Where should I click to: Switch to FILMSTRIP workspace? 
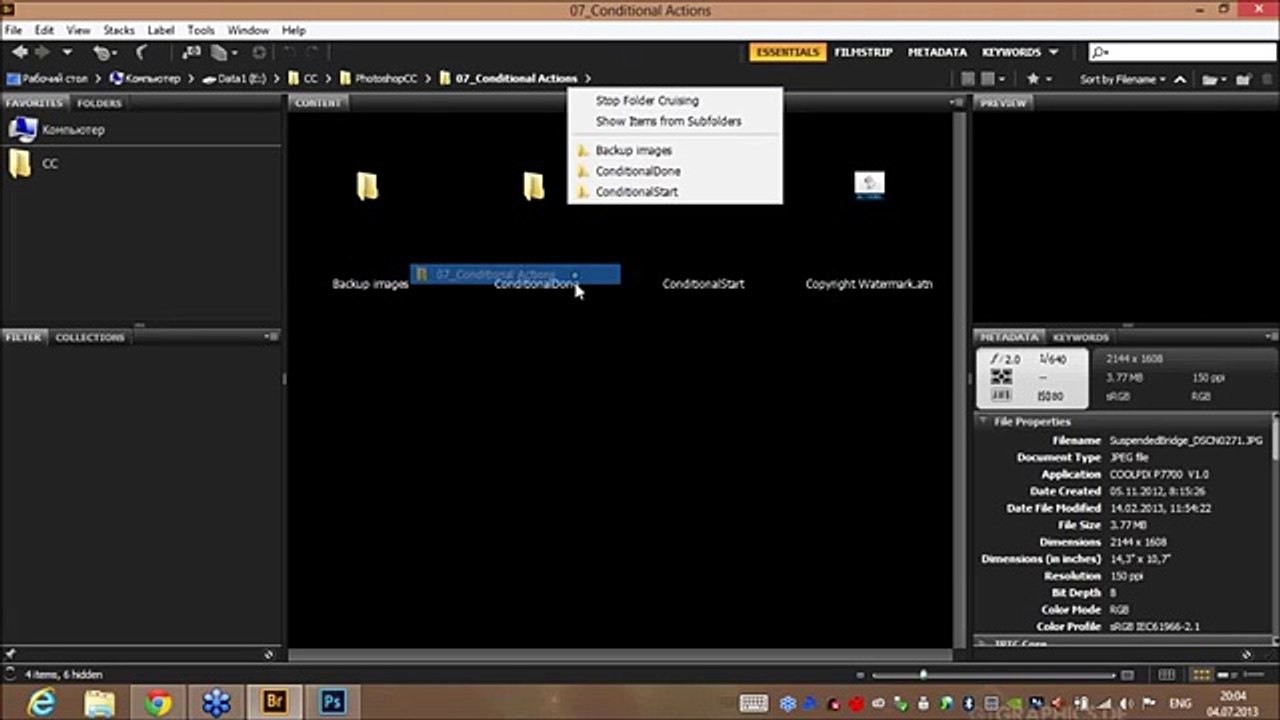863,52
